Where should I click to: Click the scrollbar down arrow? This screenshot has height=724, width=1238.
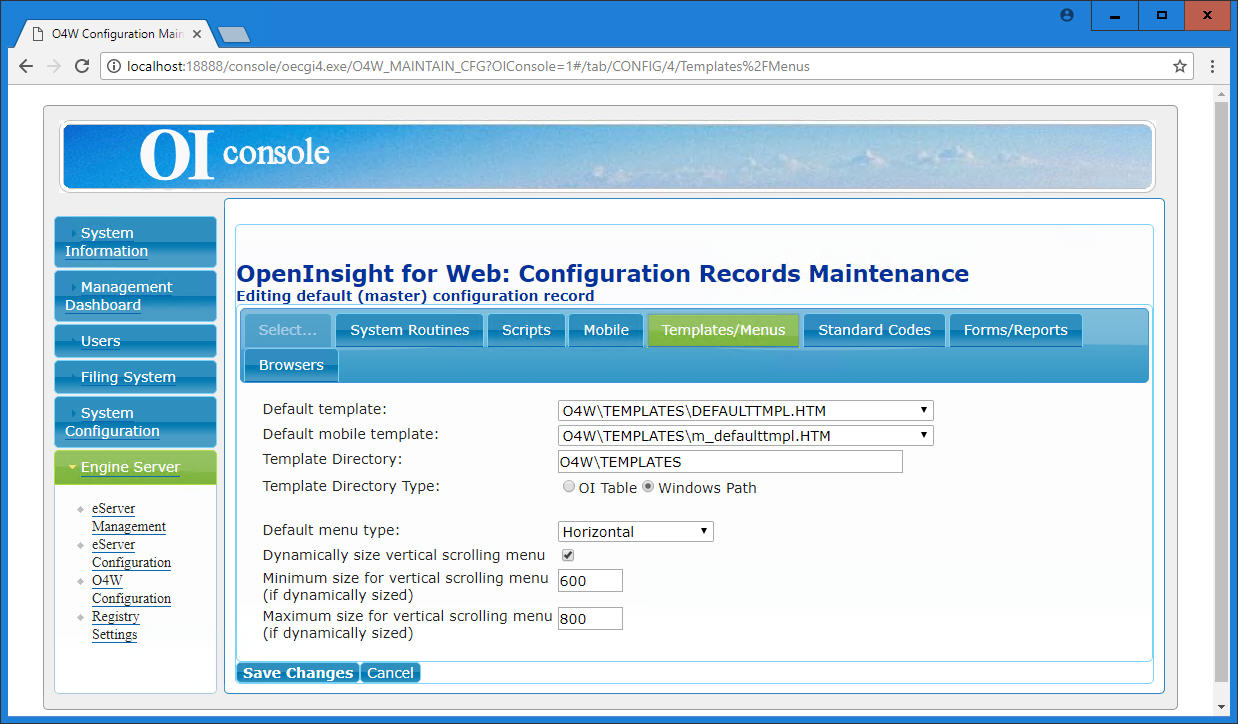click(1221, 707)
